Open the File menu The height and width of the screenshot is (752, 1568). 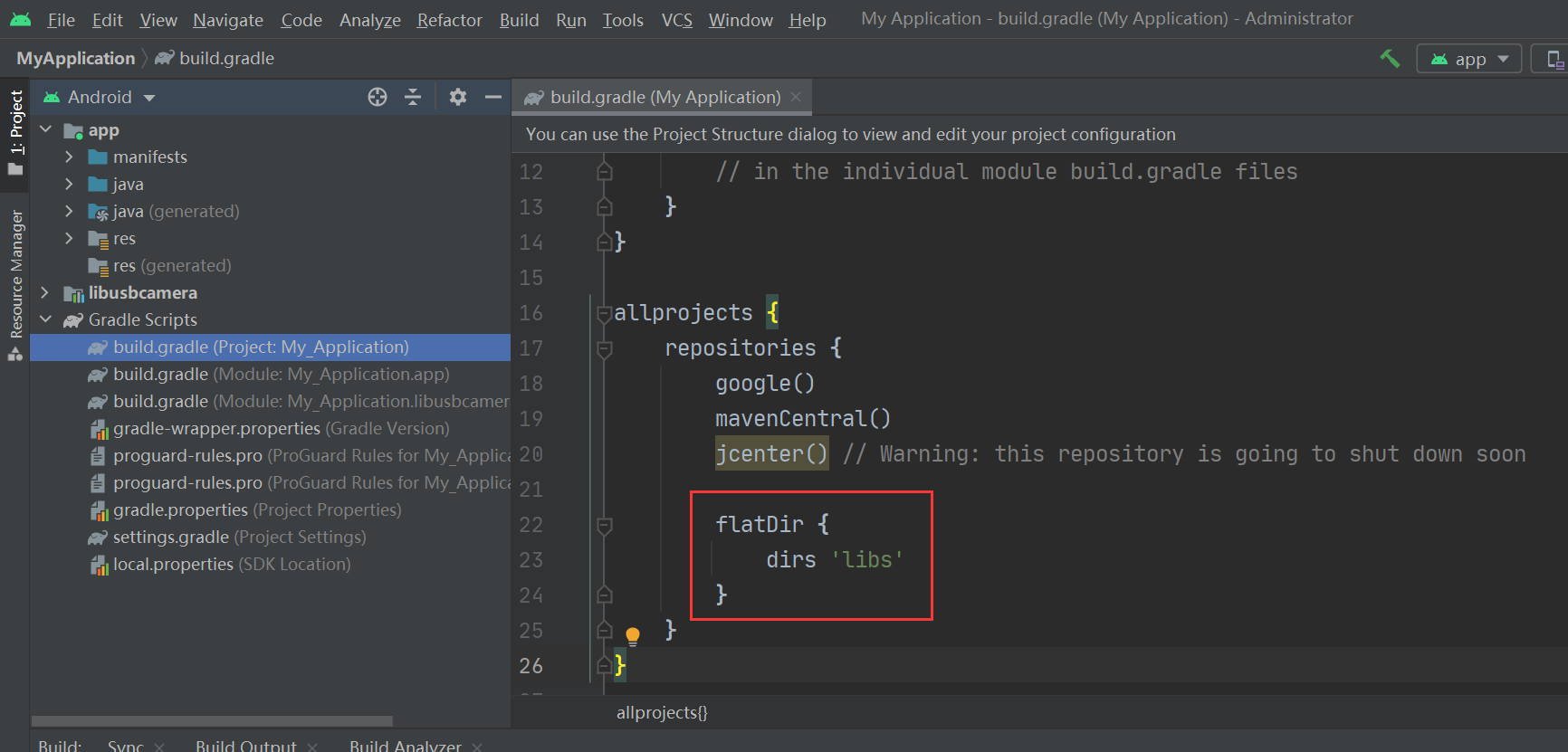pos(61,20)
